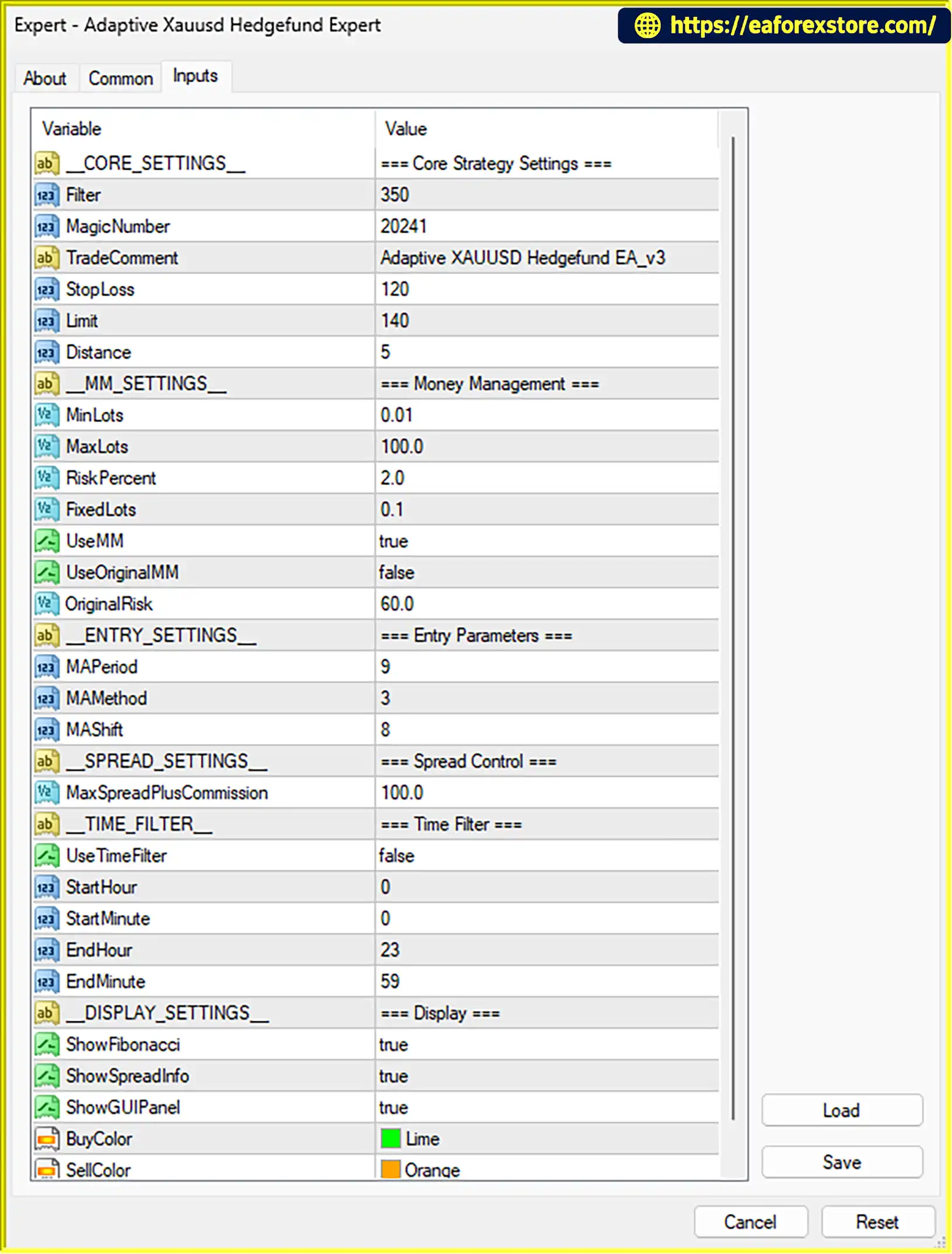Click the Cancel button

[x=751, y=1222]
